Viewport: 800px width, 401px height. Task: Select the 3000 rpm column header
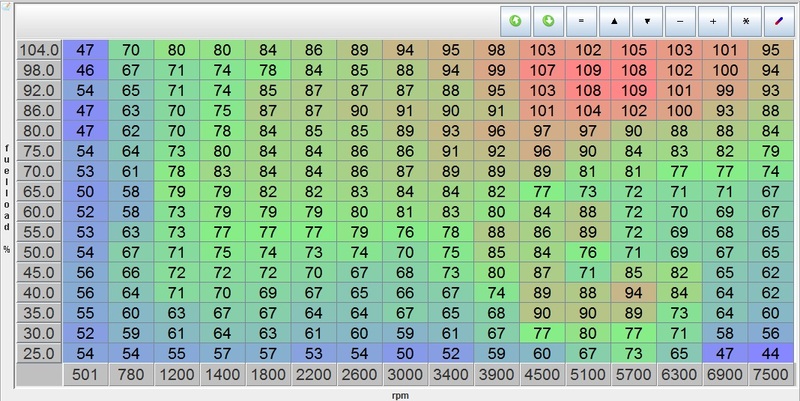point(405,375)
